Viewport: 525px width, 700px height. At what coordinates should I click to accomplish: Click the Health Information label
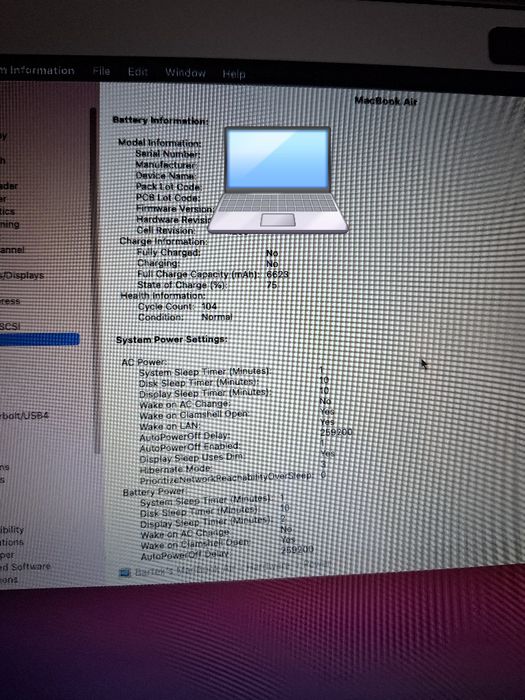(x=162, y=296)
